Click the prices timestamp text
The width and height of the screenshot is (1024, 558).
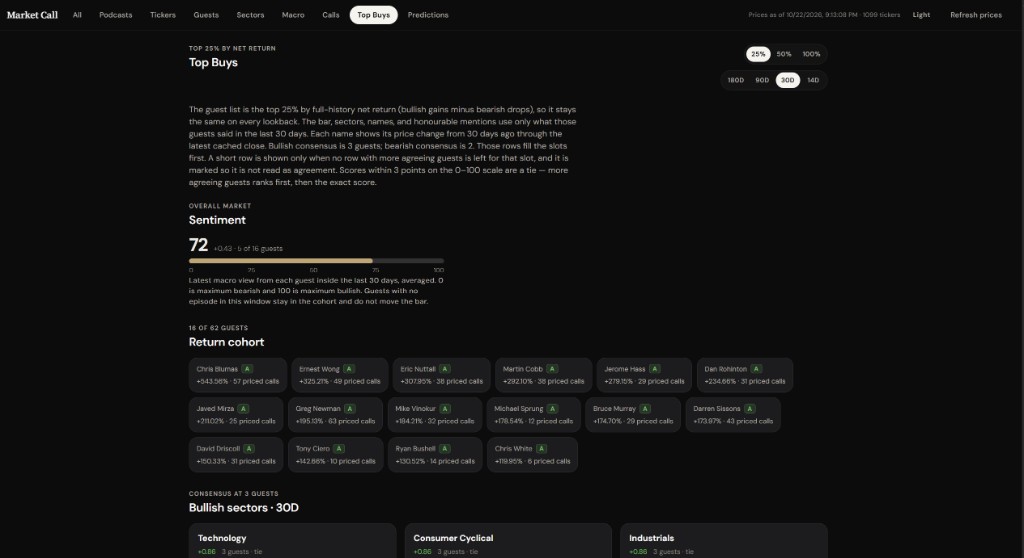(x=824, y=15)
